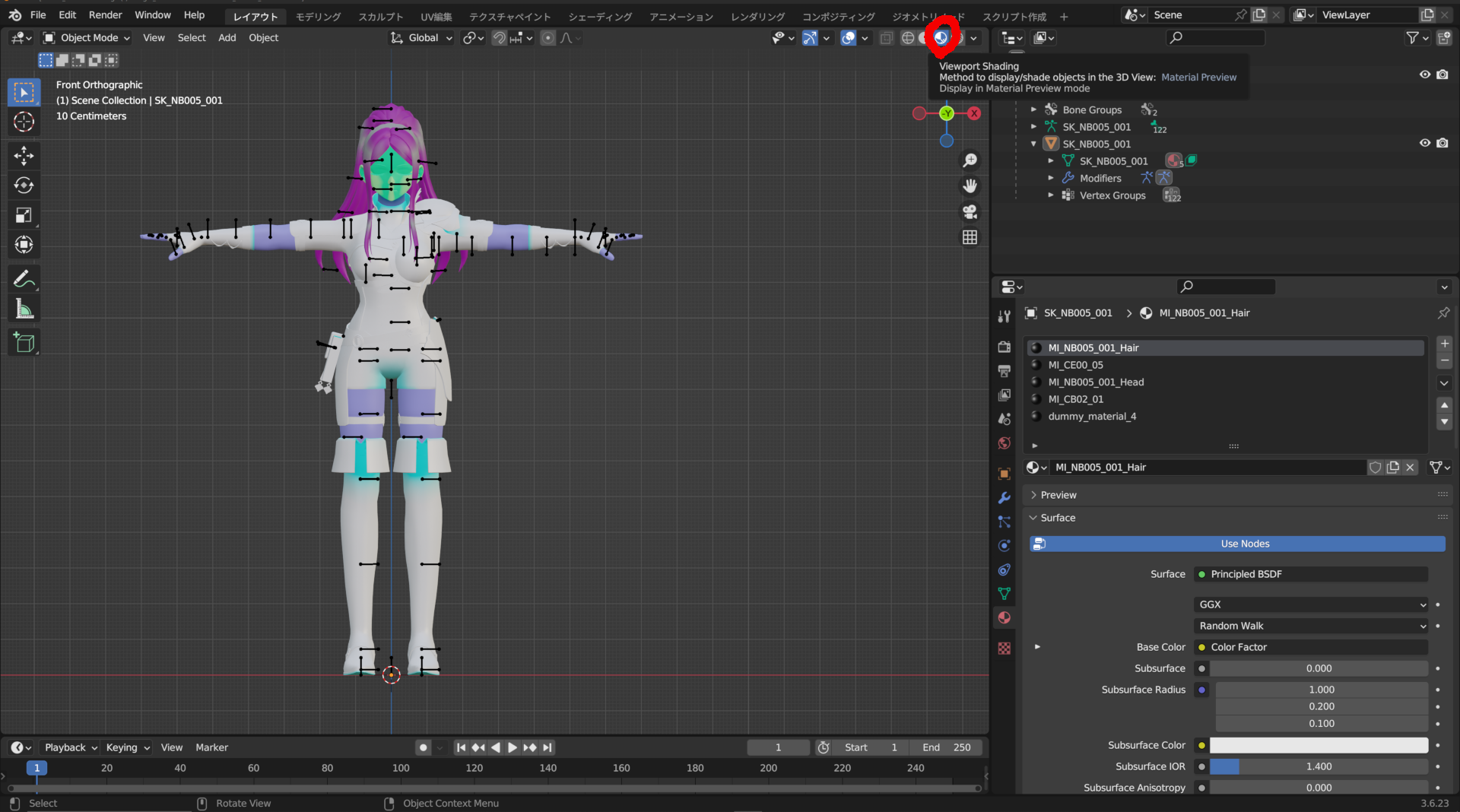Click the viewport zoom magnifier gizmo

(x=970, y=160)
